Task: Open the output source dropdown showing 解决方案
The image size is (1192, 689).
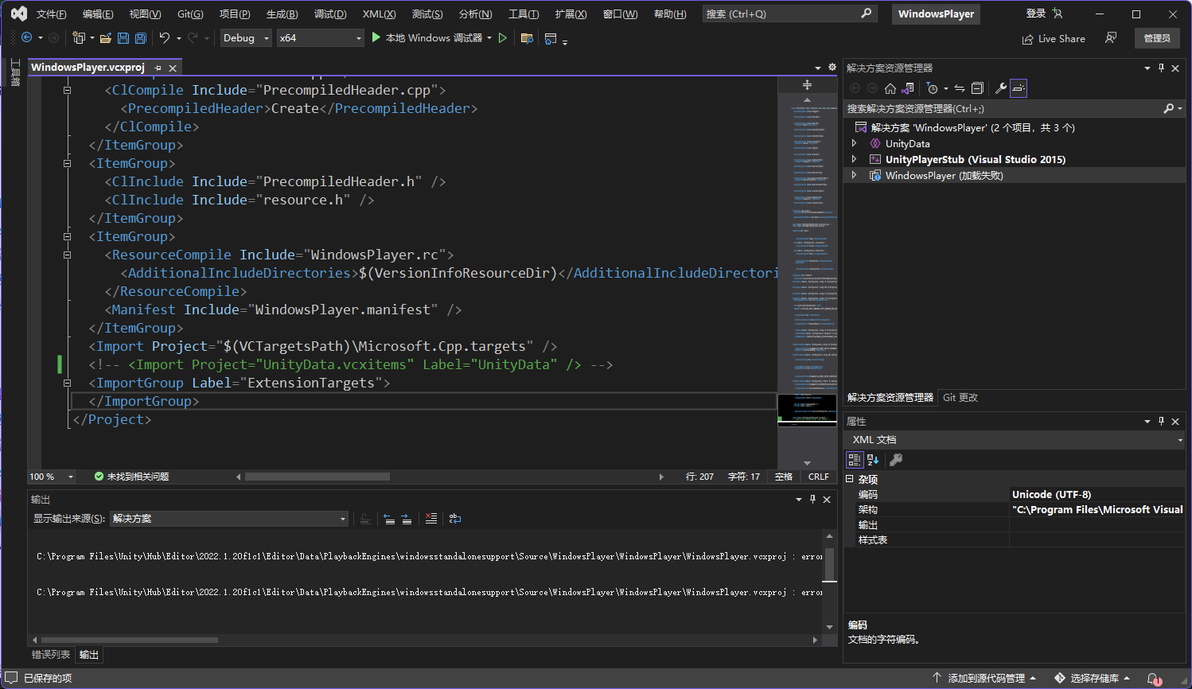Action: click(x=229, y=519)
